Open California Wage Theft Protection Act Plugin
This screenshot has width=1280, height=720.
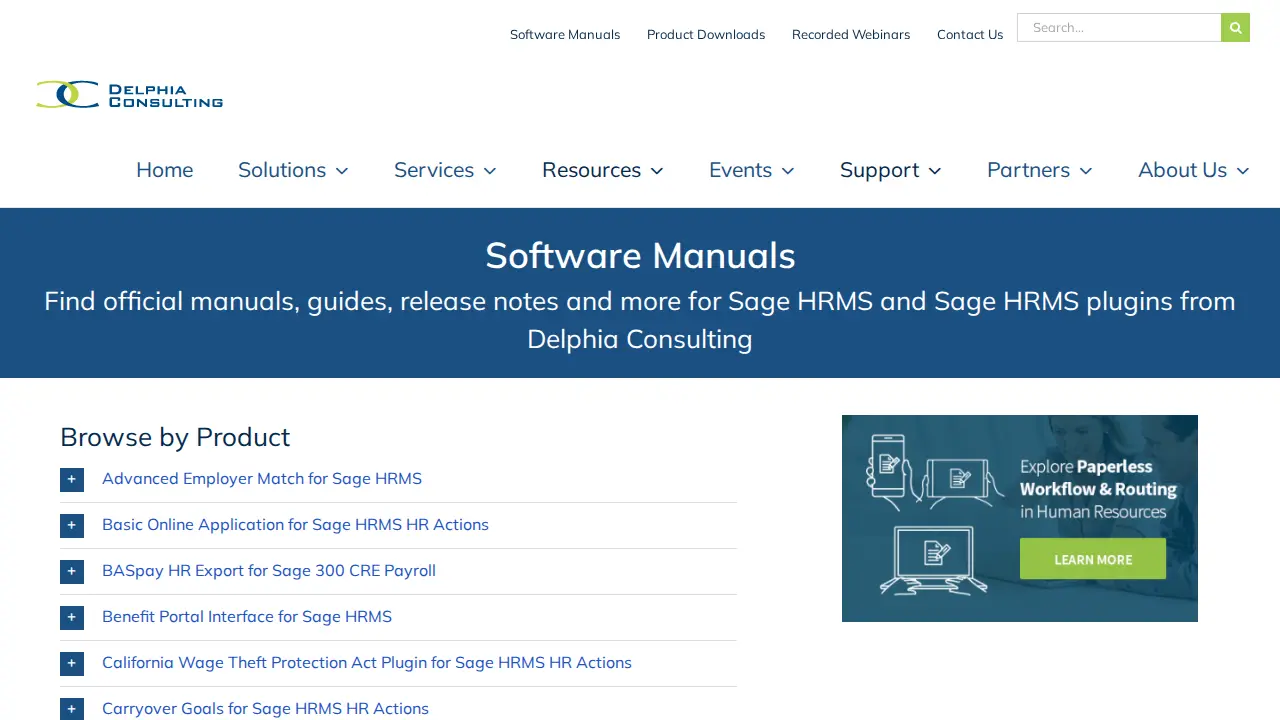click(x=367, y=663)
